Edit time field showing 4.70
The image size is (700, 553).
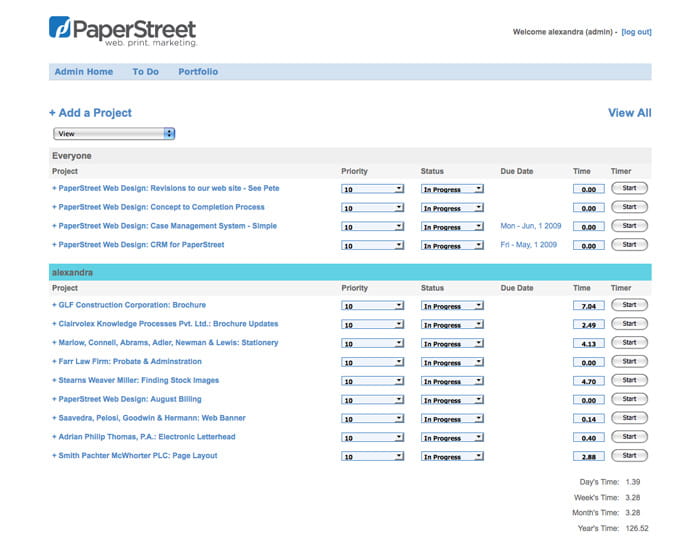click(588, 381)
